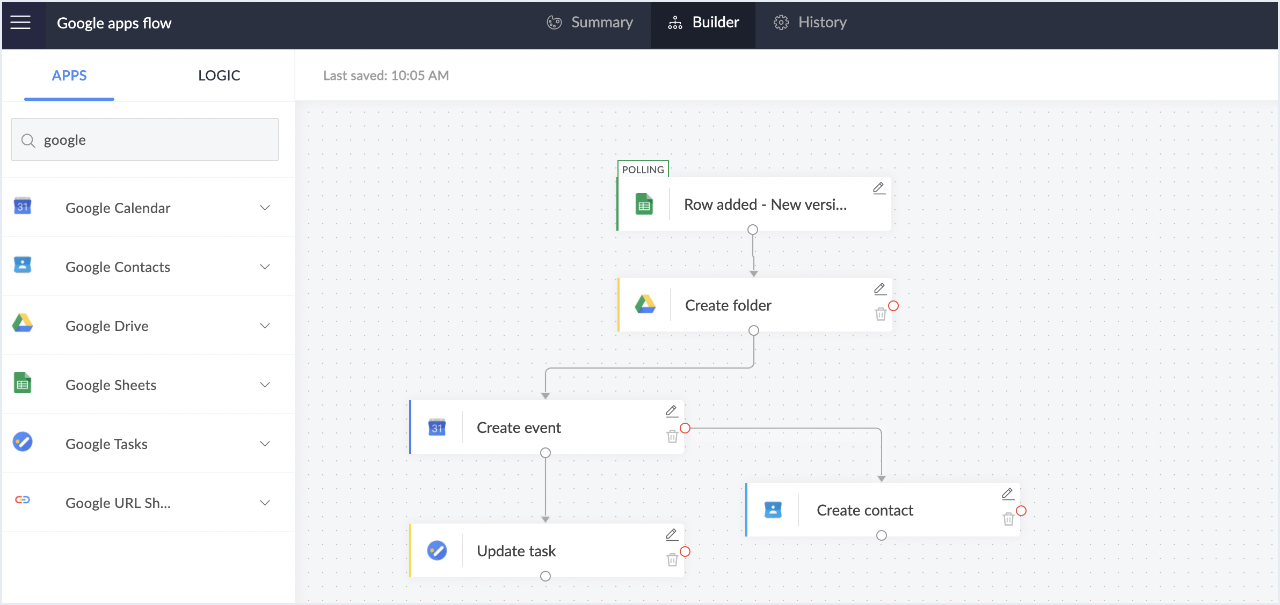1280x605 pixels.
Task: Edit the Row added trigger with pencil icon
Action: coord(879,188)
